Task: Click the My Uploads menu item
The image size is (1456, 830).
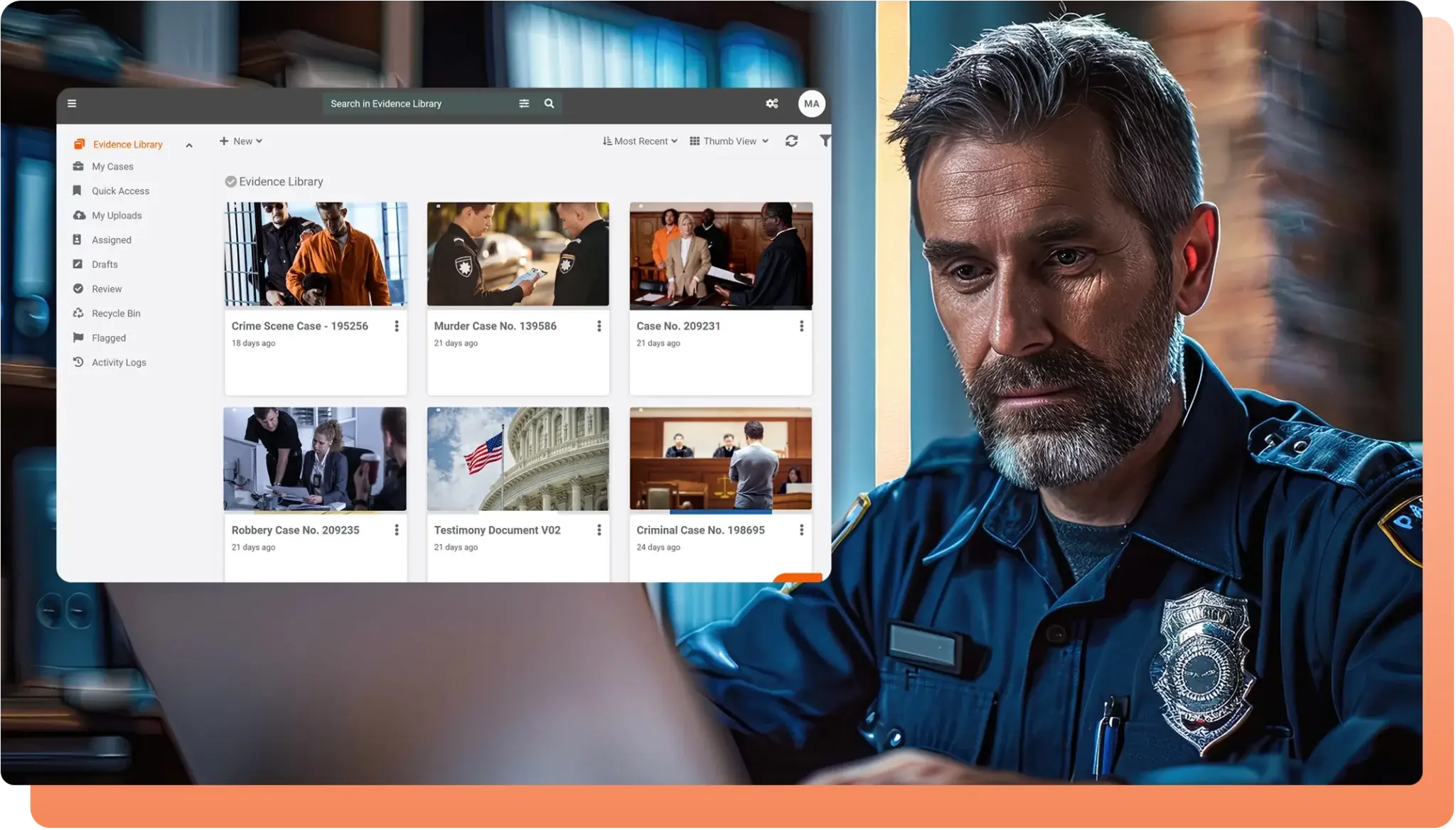Action: [x=117, y=215]
